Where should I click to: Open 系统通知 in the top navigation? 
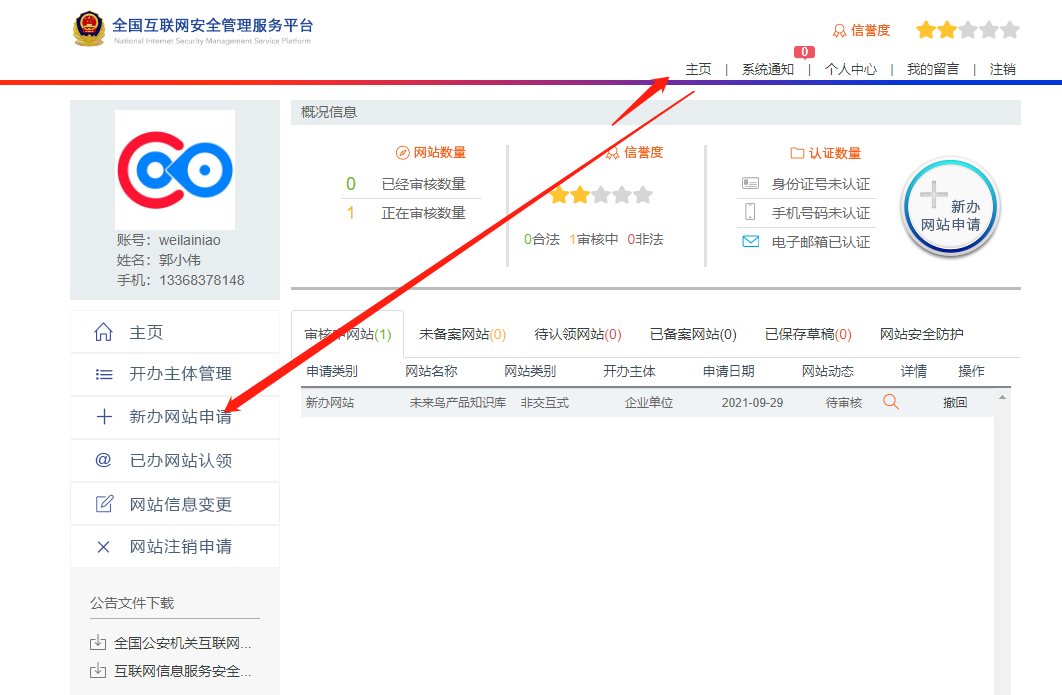[x=768, y=69]
